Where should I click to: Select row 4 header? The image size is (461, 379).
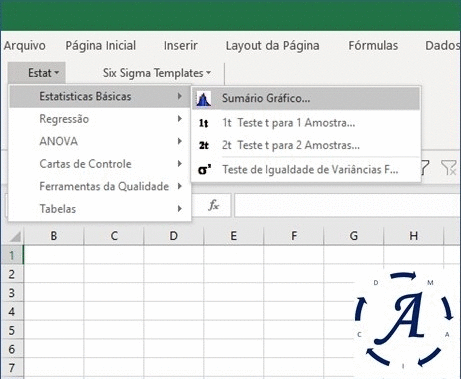pyautogui.click(x=12, y=311)
